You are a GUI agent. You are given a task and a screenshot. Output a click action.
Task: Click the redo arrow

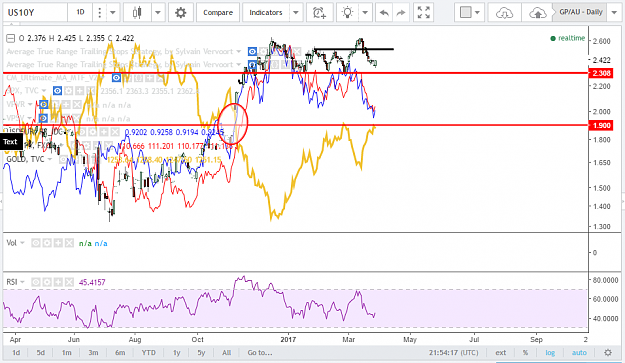coord(401,12)
